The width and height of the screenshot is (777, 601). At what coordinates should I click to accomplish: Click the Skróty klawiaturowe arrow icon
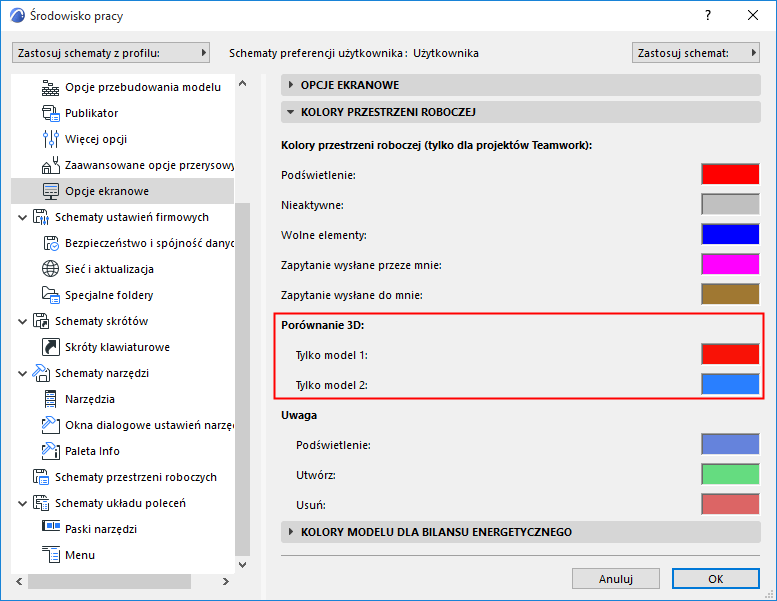coord(51,347)
